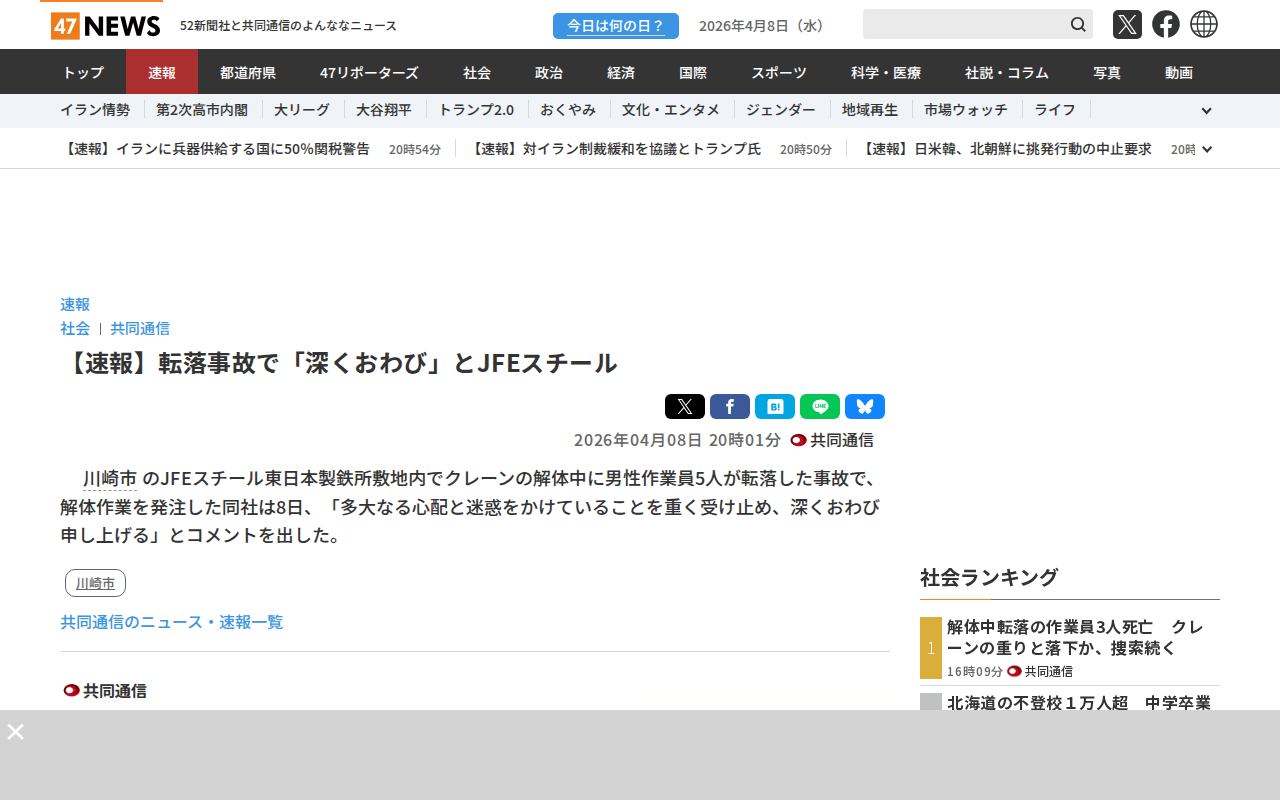1280x800 pixels.
Task: Expand the topic bar chevron
Action: pos(1206,111)
